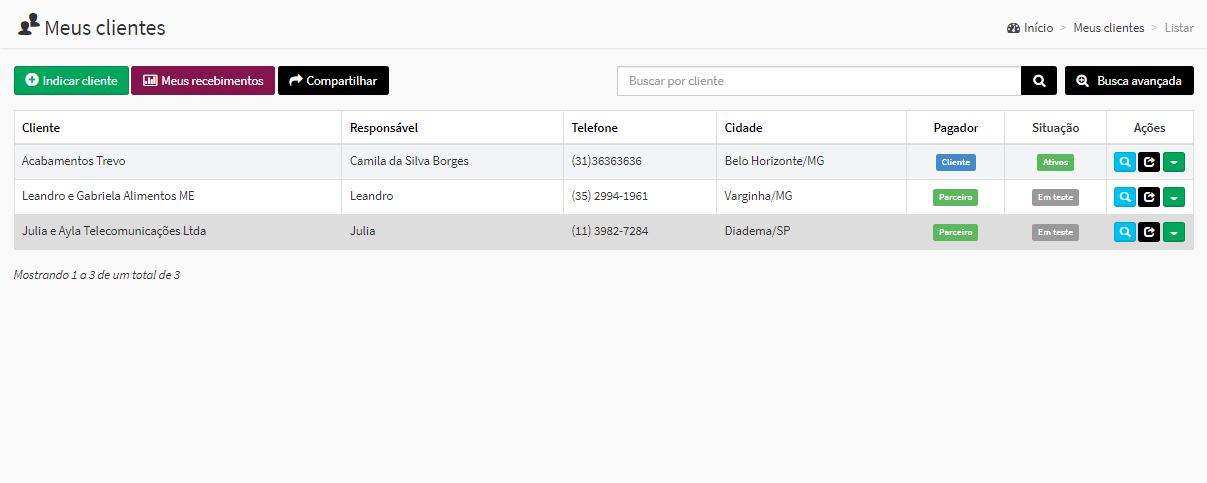Open Meus clientes breadcrumb link
This screenshot has height=483, width=1207.
pyautogui.click(x=1108, y=28)
